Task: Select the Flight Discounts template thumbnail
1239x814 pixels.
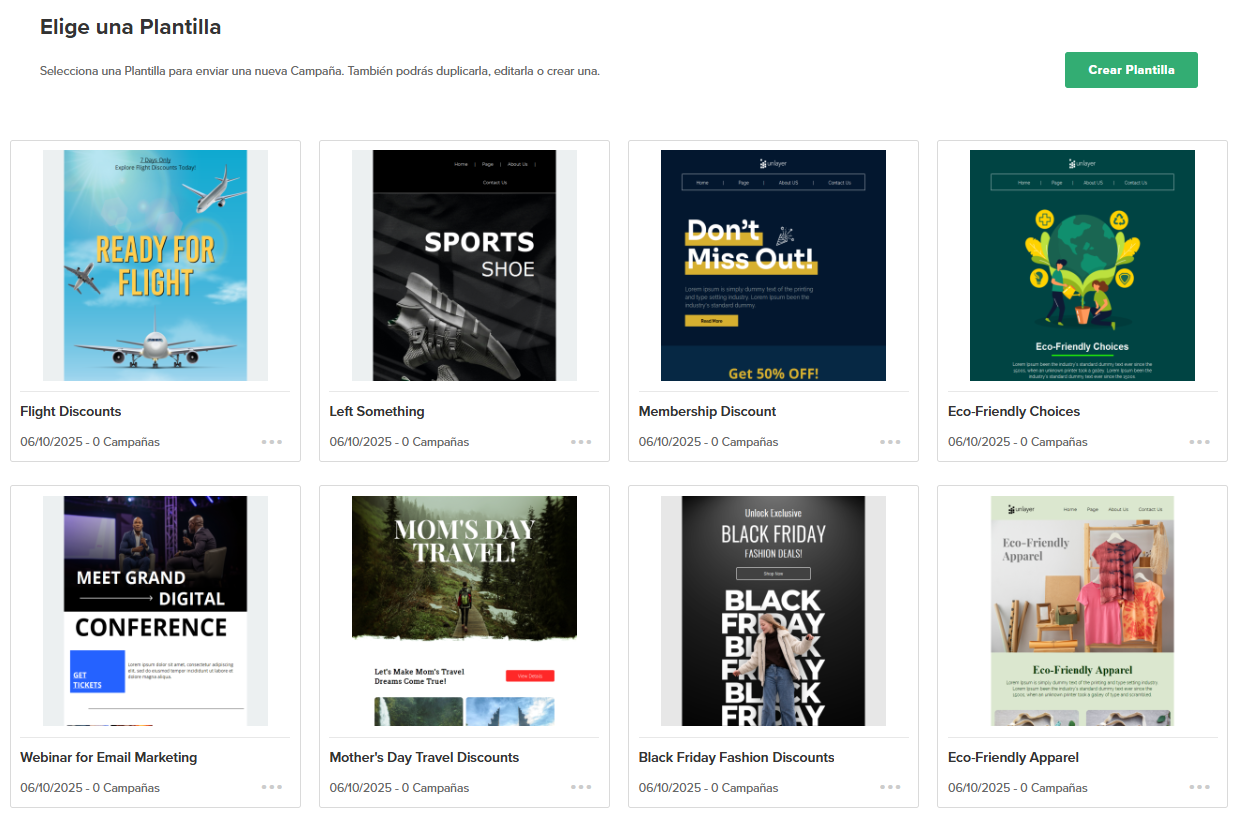Action: [x=155, y=265]
